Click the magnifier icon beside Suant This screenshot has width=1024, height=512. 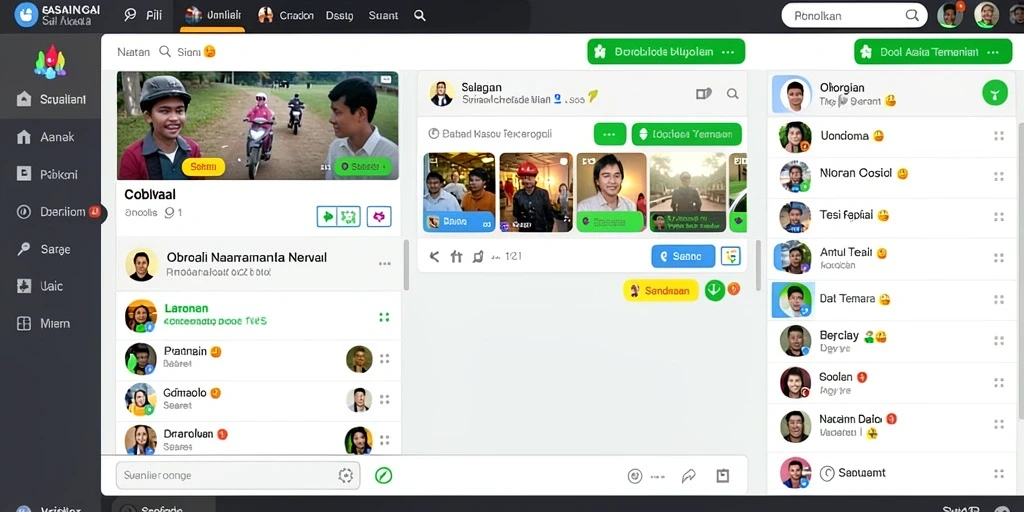tap(420, 16)
